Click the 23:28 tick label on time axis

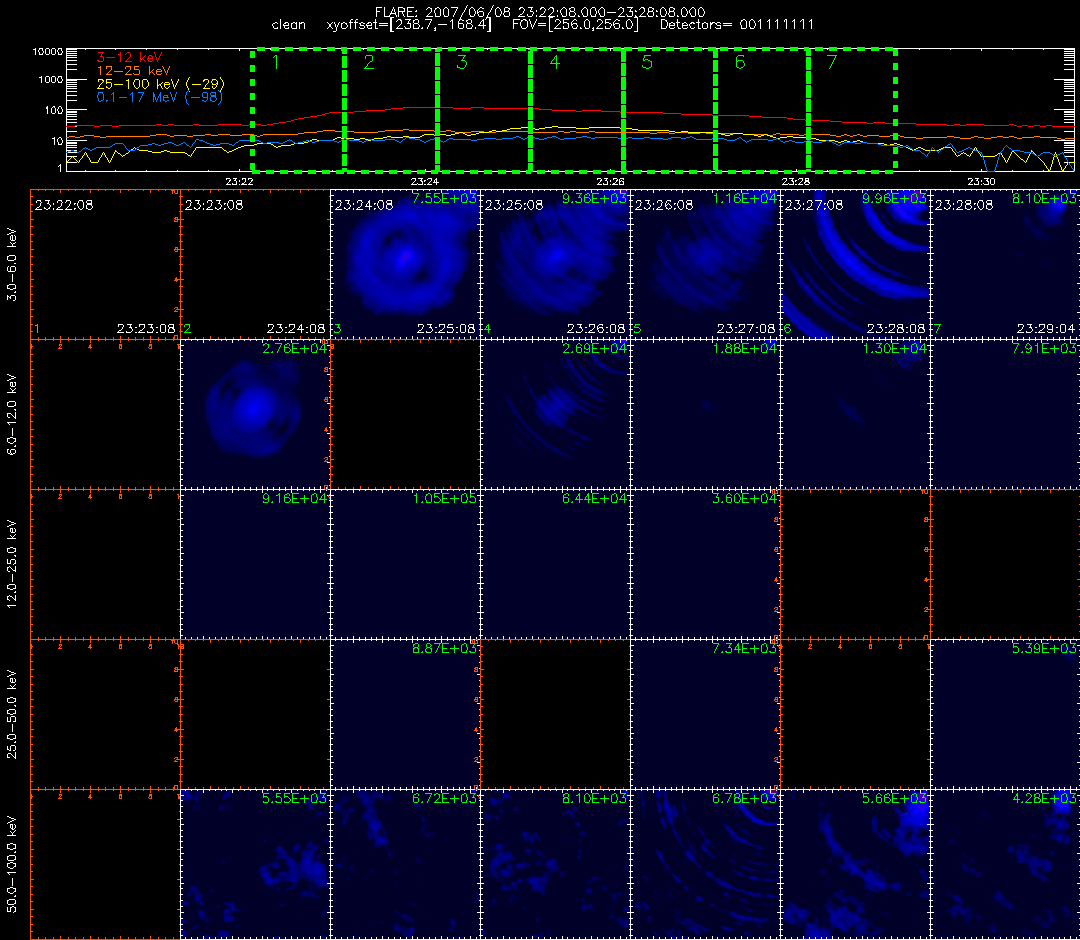(796, 182)
